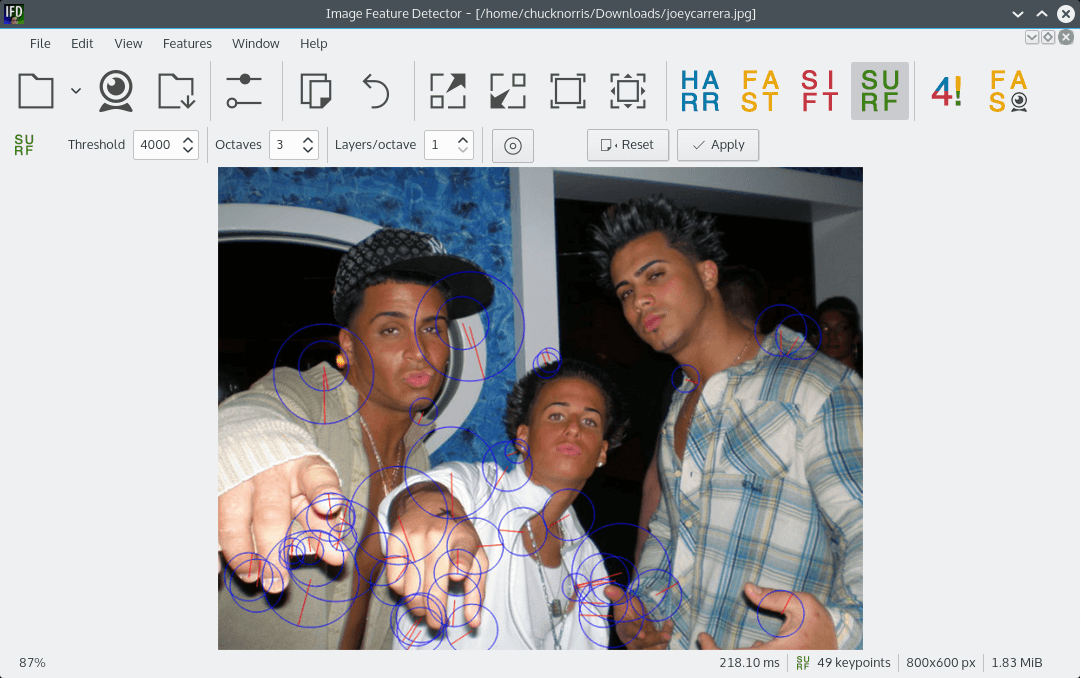The width and height of the screenshot is (1081, 678).
Task: Save the detected features image
Action: (x=177, y=90)
